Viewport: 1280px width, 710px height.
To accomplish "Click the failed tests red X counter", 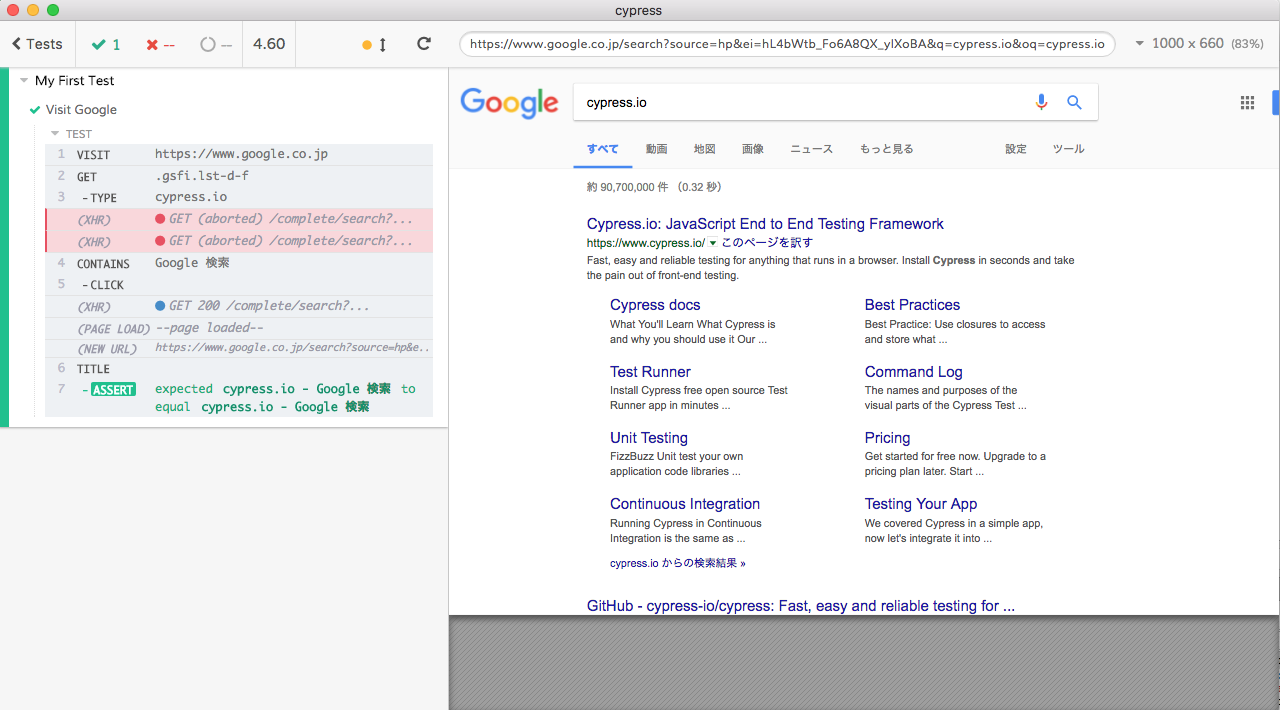I will coord(160,44).
